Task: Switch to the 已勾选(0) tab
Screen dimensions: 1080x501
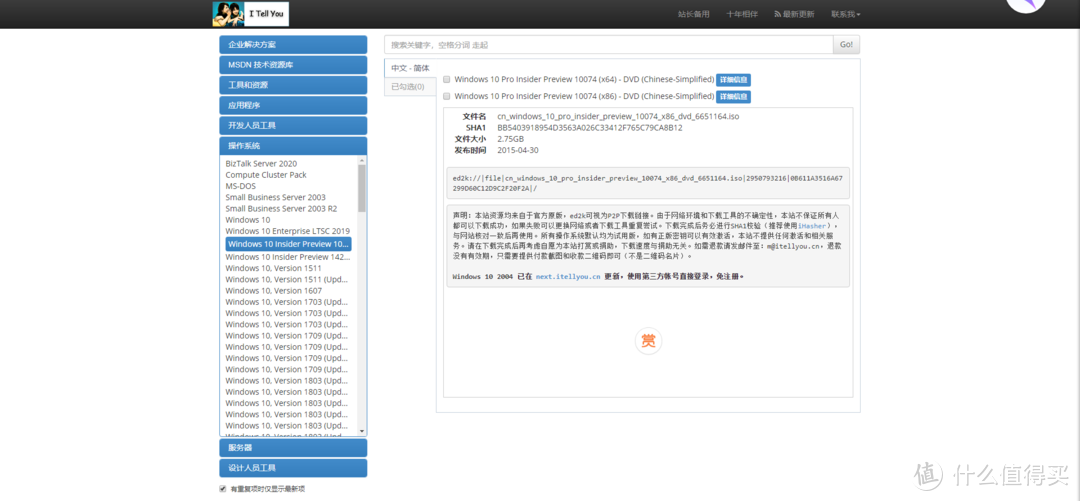Action: (x=410, y=86)
